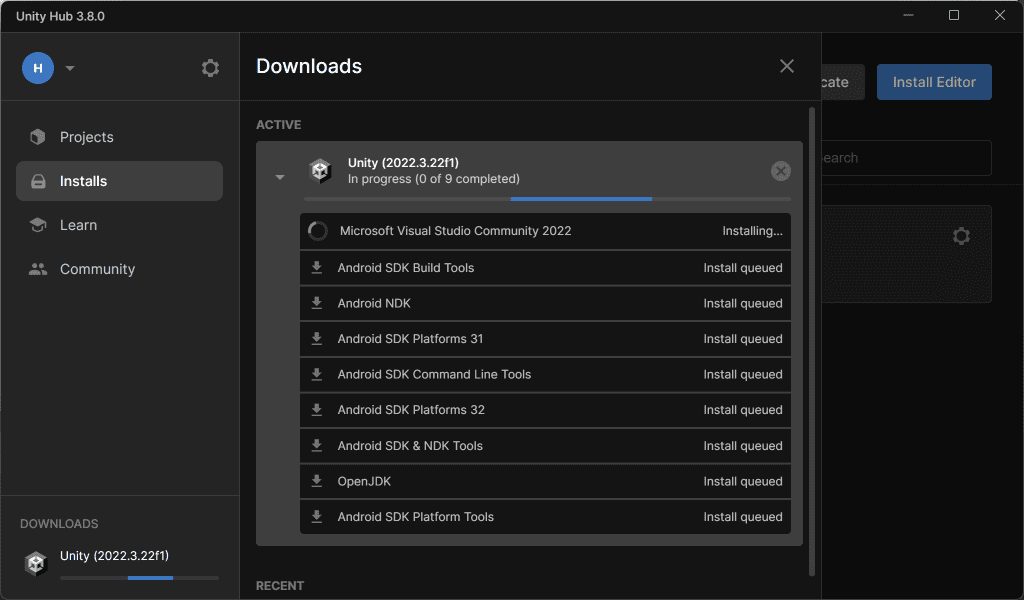
Task: Click the Downloads panel vertical scrollbar
Action: (x=811, y=340)
